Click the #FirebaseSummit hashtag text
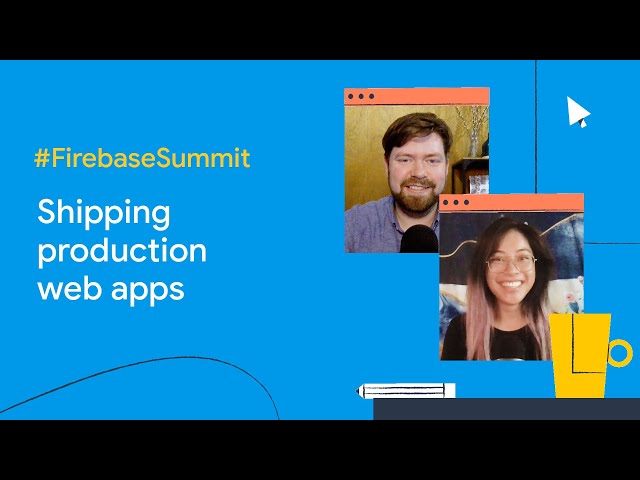640x480 pixels. [142, 158]
